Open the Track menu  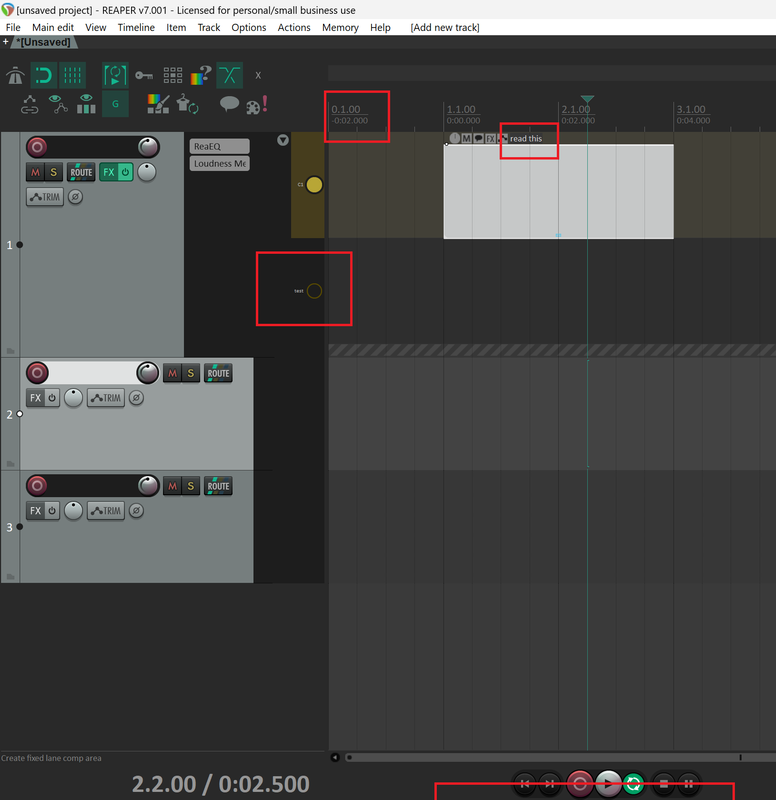[x=209, y=28]
